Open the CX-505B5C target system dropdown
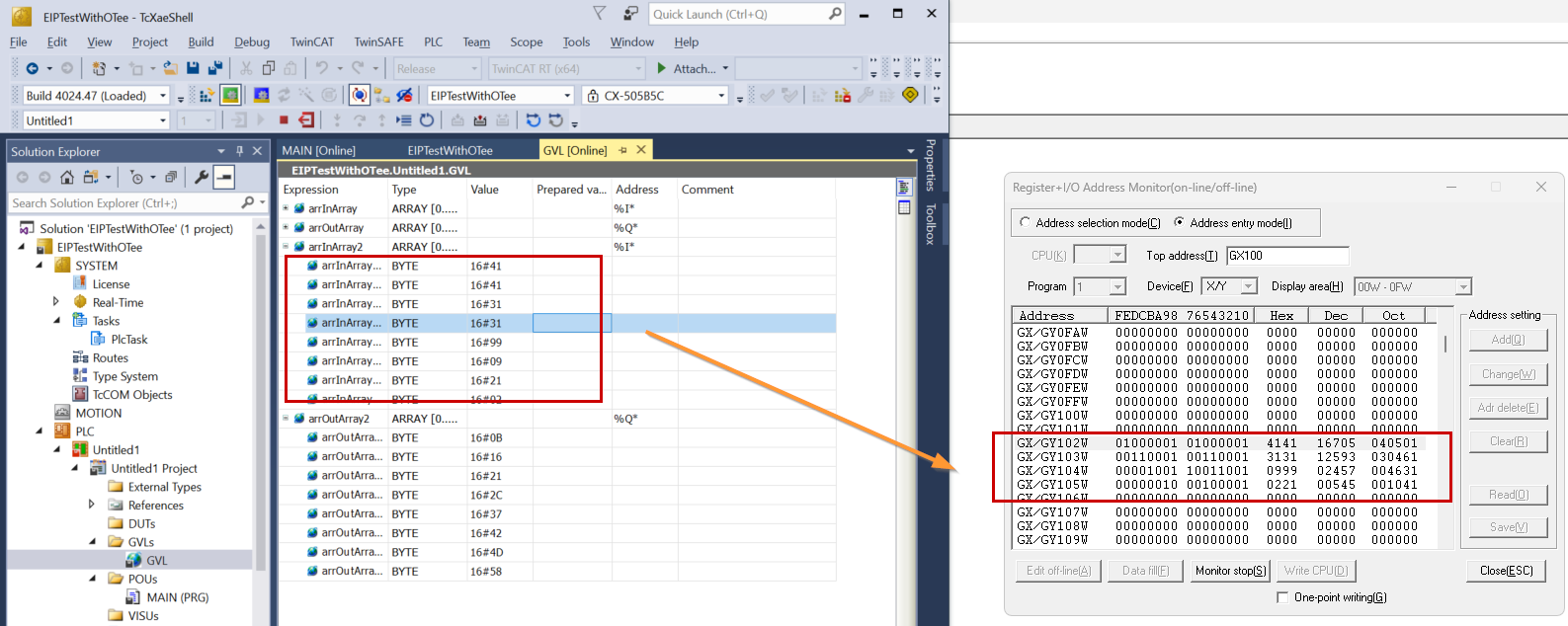 (722, 96)
